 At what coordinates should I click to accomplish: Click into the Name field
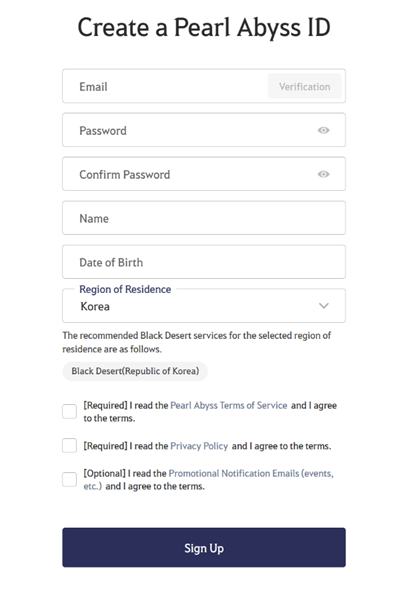204,218
